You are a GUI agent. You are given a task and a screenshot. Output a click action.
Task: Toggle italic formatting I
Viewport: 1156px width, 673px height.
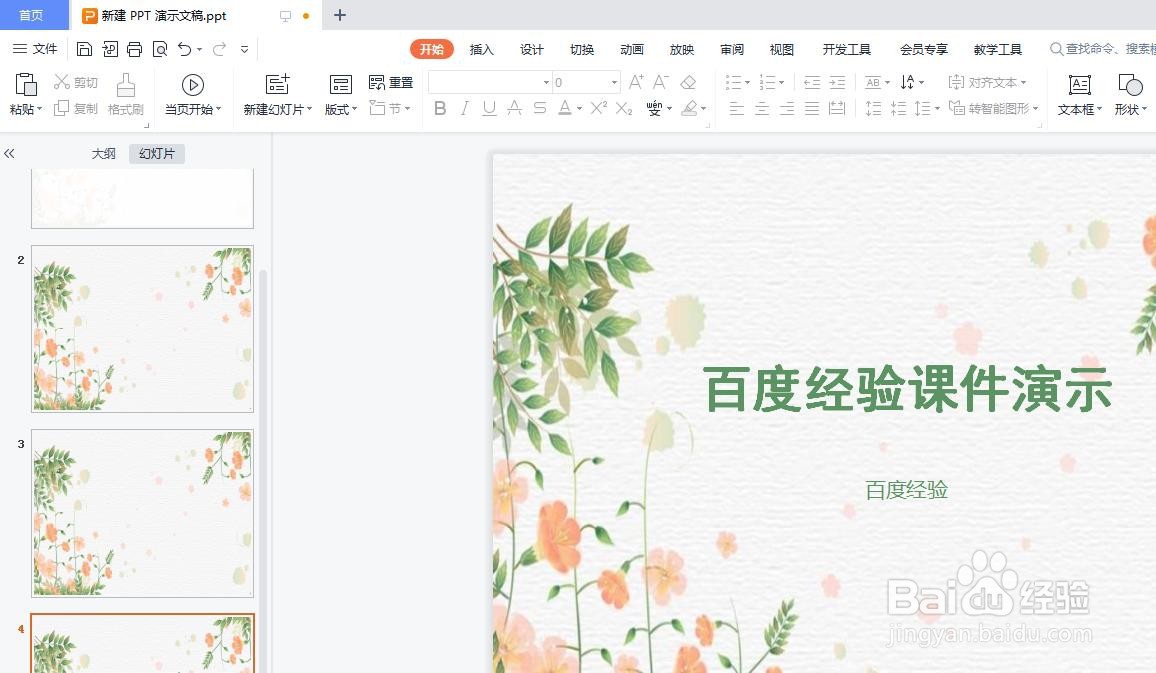tap(464, 108)
